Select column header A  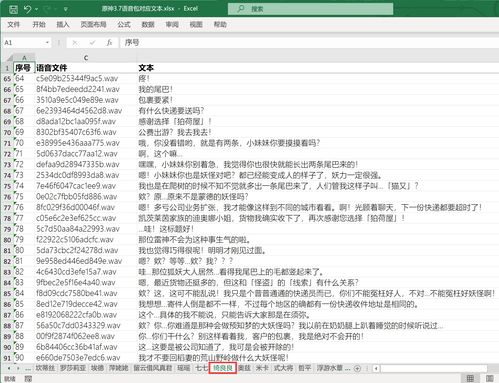coord(24,58)
